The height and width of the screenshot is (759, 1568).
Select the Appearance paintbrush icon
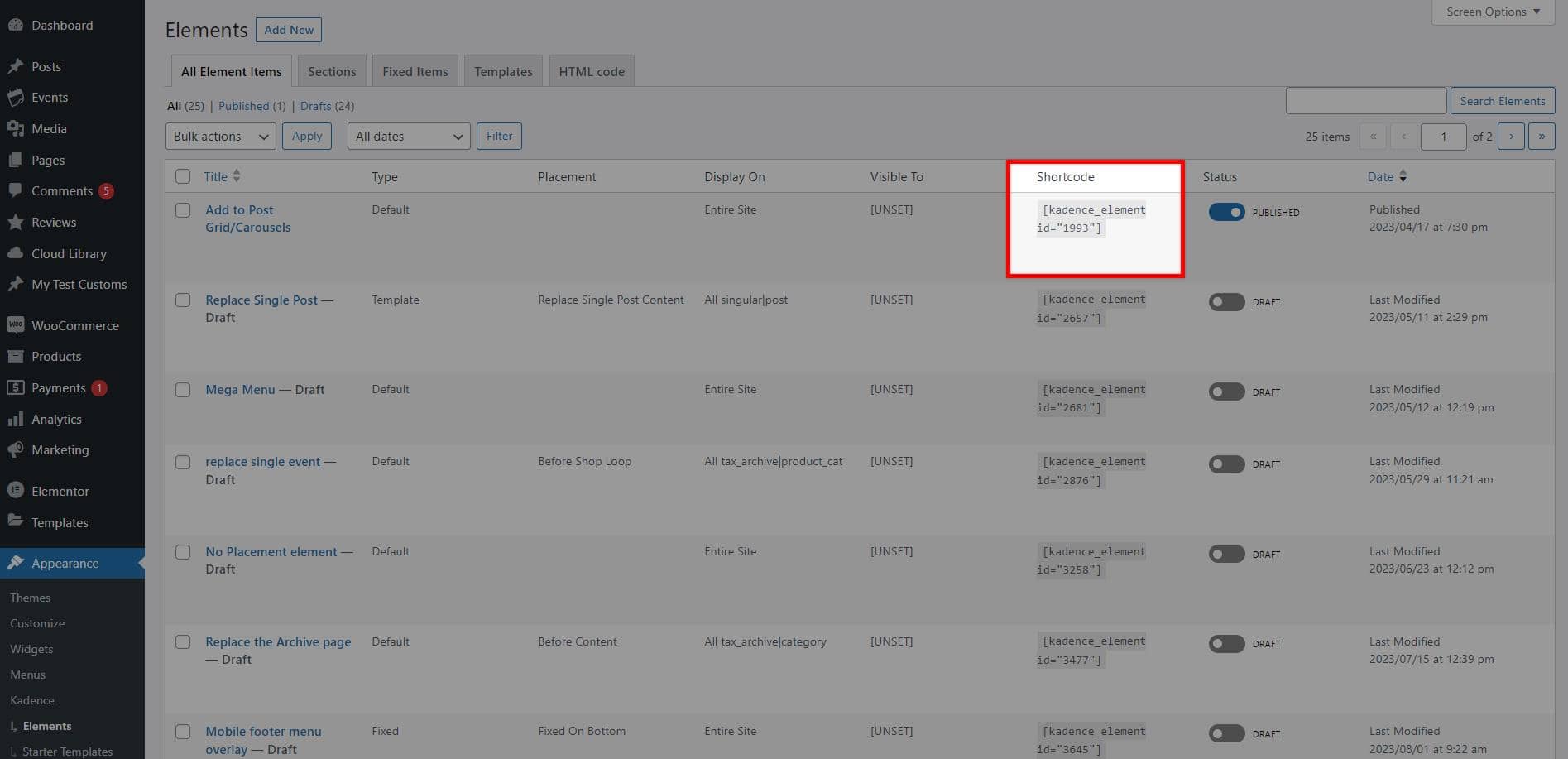coord(16,563)
